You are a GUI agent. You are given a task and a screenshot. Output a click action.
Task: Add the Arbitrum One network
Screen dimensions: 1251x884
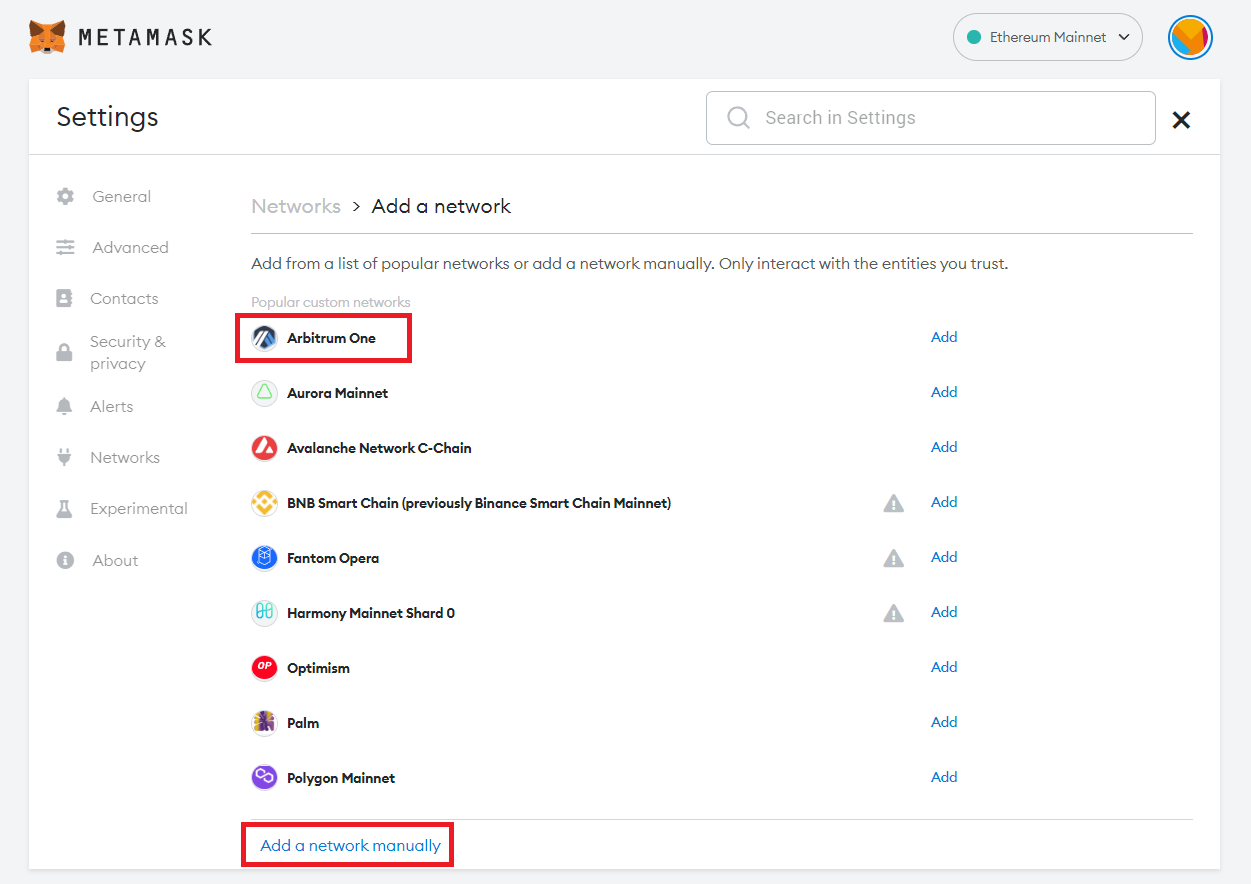944,337
